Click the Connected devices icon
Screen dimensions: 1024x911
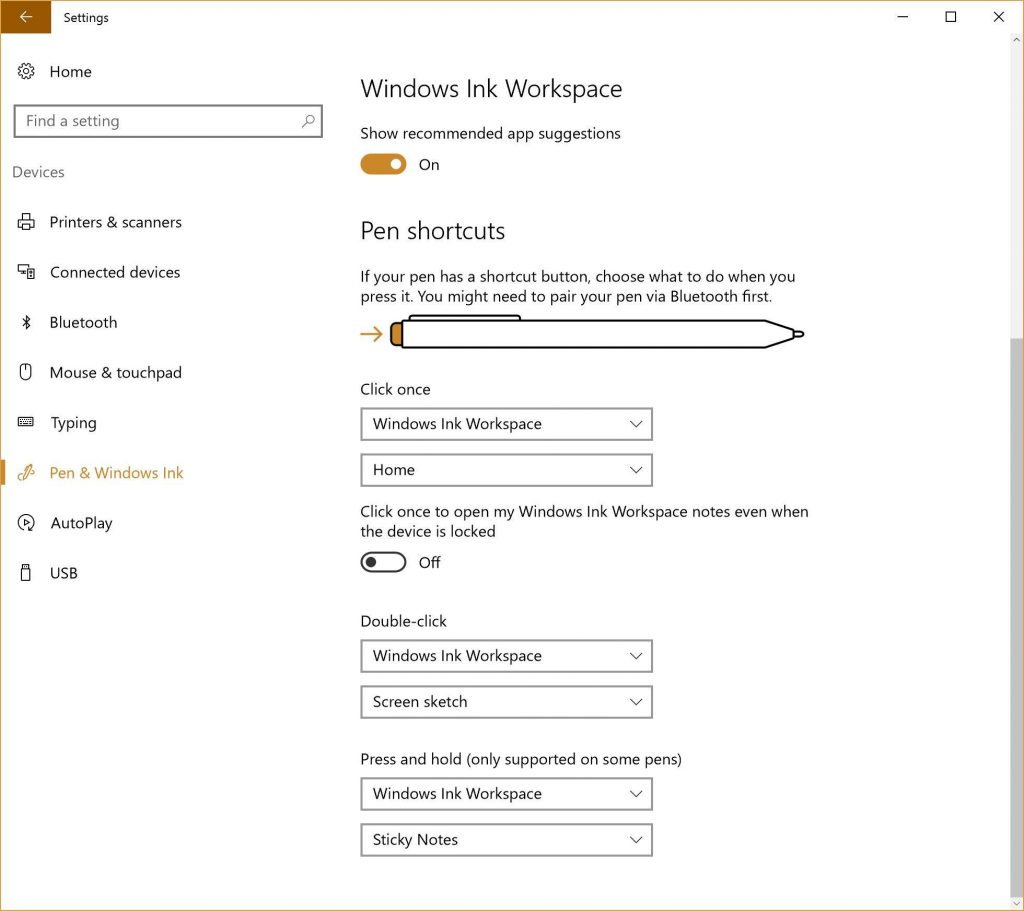pos(25,272)
